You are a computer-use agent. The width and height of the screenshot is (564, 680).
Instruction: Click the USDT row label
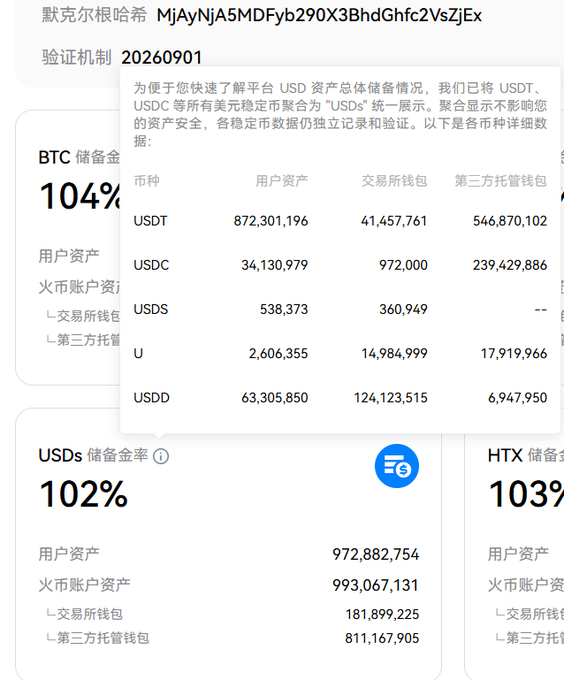click(x=150, y=221)
